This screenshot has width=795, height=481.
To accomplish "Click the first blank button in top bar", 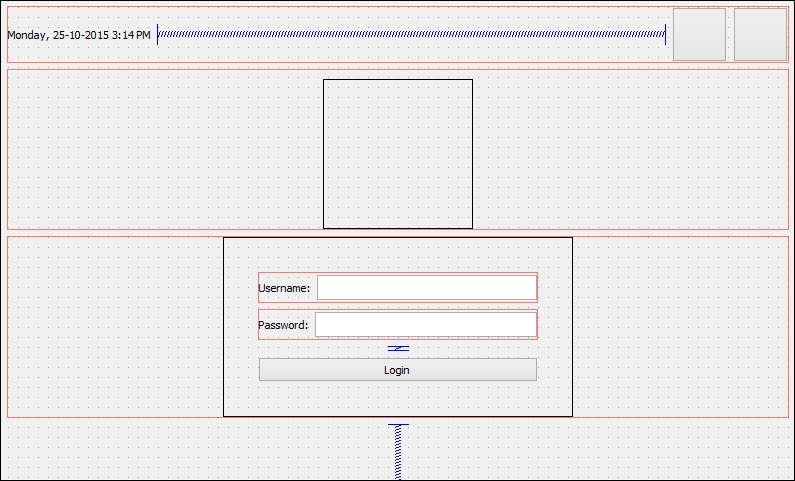I will click(x=699, y=34).
